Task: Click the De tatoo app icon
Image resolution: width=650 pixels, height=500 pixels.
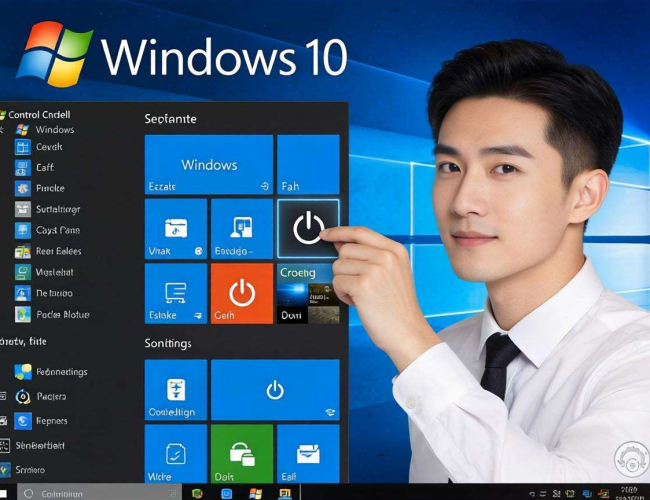Action: tap(22, 293)
